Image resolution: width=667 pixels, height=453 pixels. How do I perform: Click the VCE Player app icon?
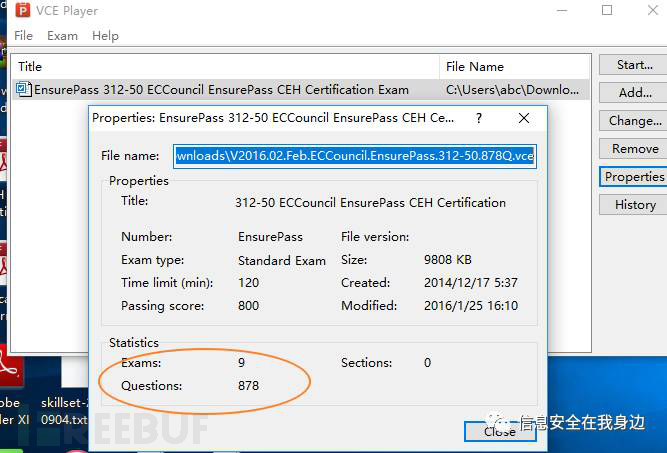(23, 10)
